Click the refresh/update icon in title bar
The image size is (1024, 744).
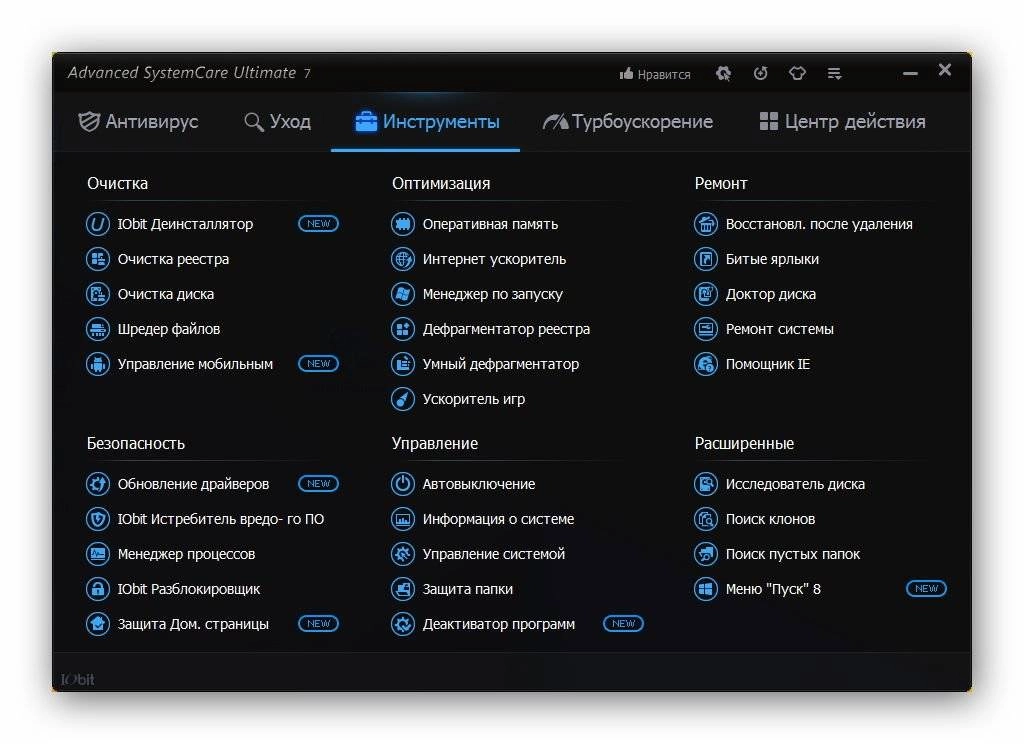tap(760, 73)
